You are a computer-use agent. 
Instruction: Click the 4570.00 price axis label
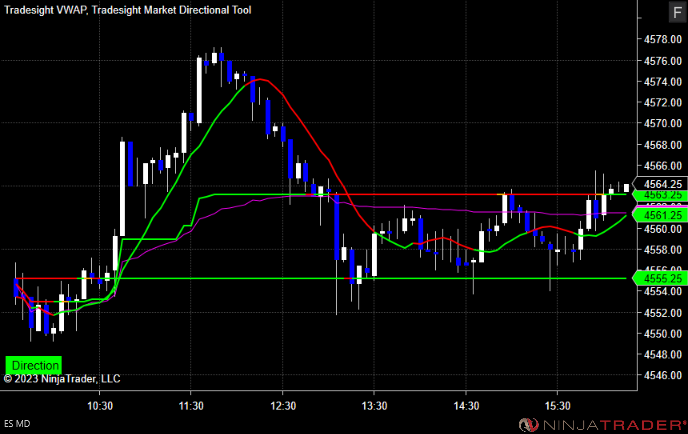[x=663, y=123]
